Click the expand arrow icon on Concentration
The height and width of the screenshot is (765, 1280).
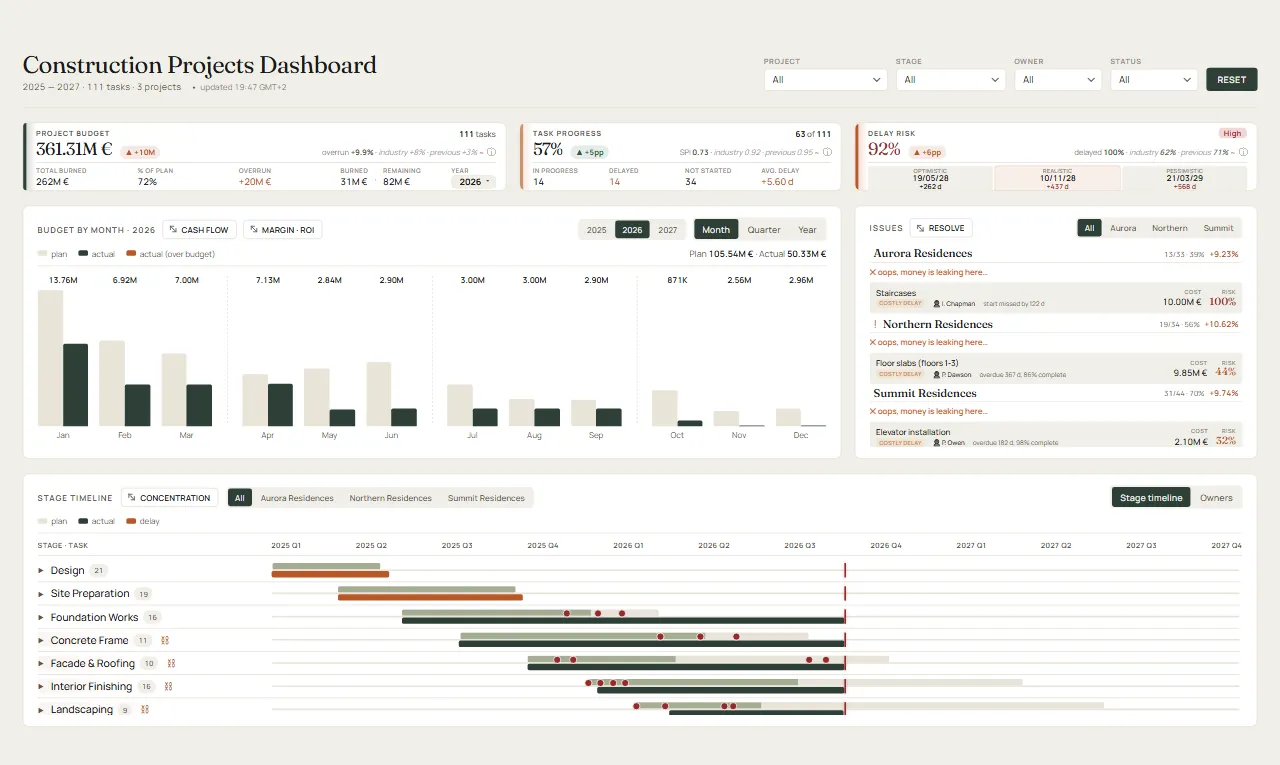pos(132,498)
